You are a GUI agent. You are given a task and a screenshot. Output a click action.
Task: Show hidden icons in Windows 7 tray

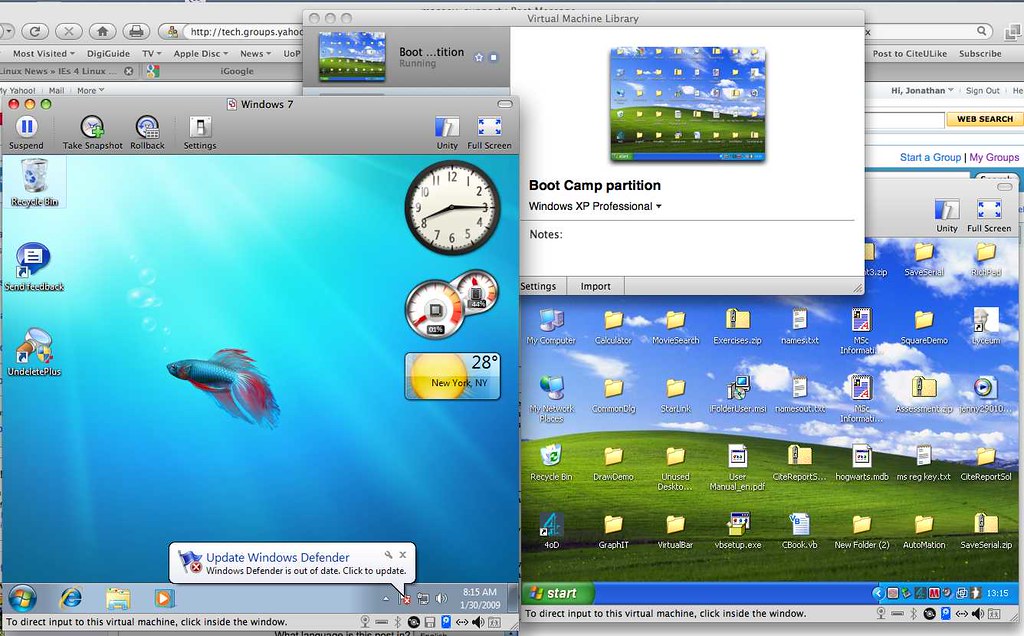click(x=385, y=598)
